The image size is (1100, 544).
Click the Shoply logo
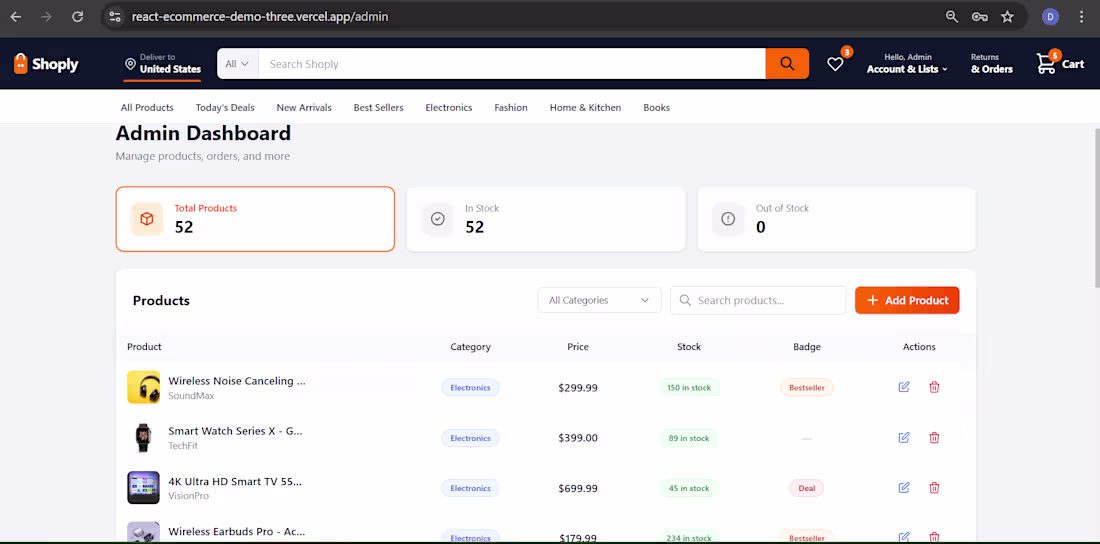46,64
